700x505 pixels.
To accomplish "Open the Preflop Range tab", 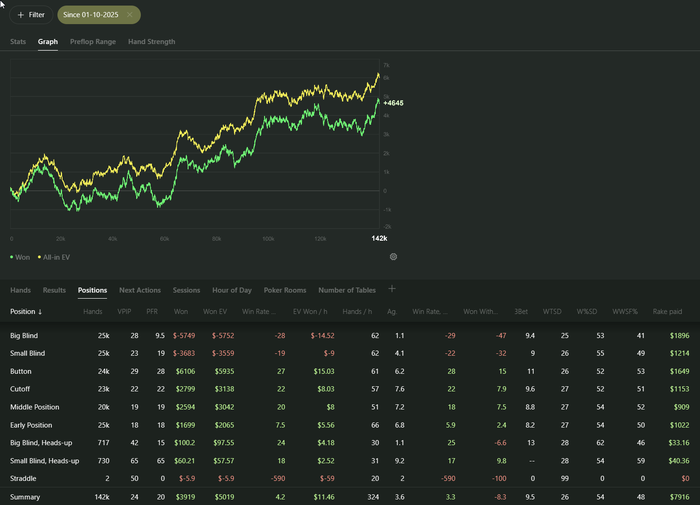I will pos(92,42).
